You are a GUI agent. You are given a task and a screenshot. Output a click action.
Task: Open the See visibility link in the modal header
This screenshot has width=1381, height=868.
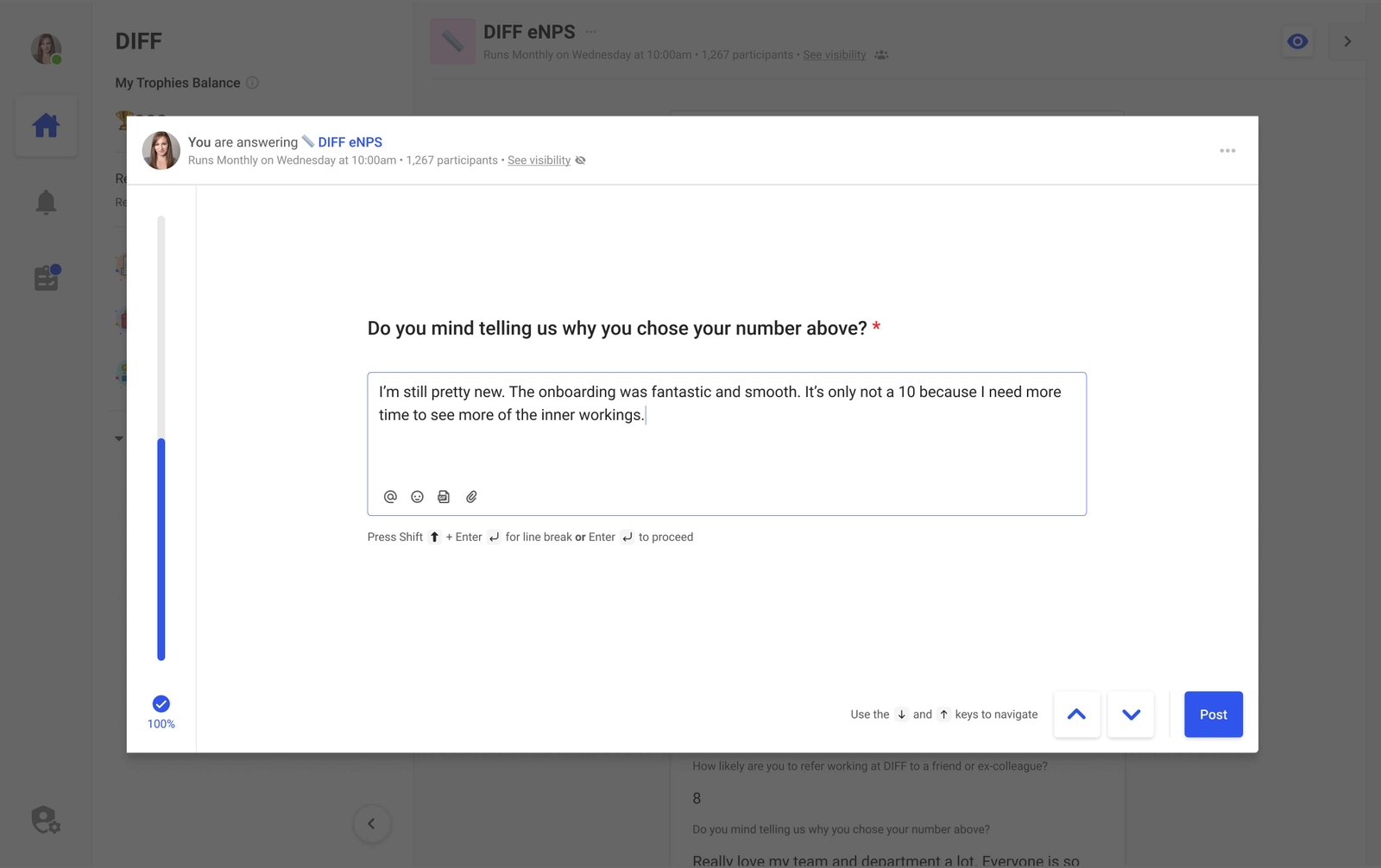click(x=539, y=160)
